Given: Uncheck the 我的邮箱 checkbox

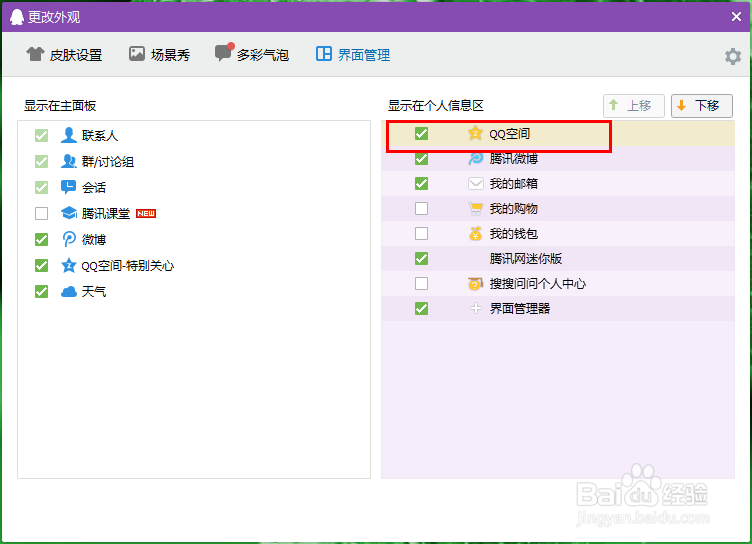Looking at the screenshot, I should click(x=422, y=184).
